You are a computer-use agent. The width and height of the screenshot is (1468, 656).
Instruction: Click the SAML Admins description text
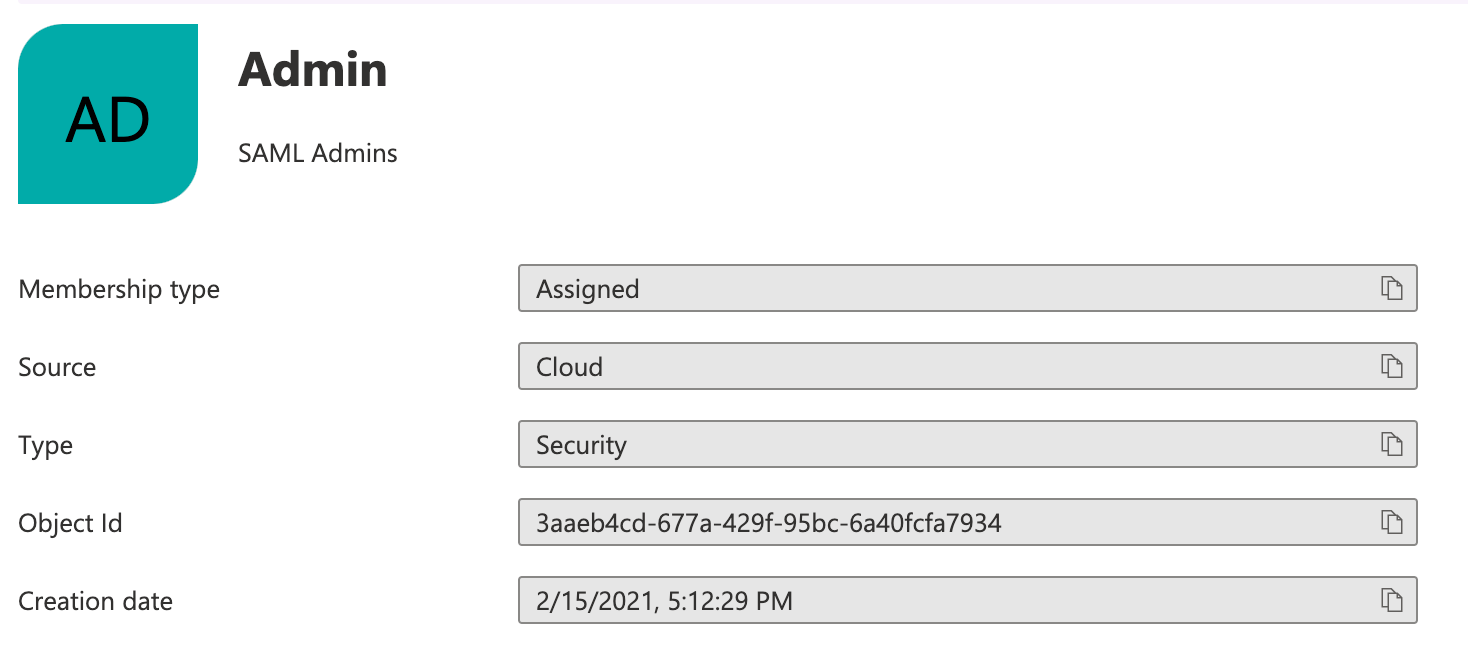318,154
